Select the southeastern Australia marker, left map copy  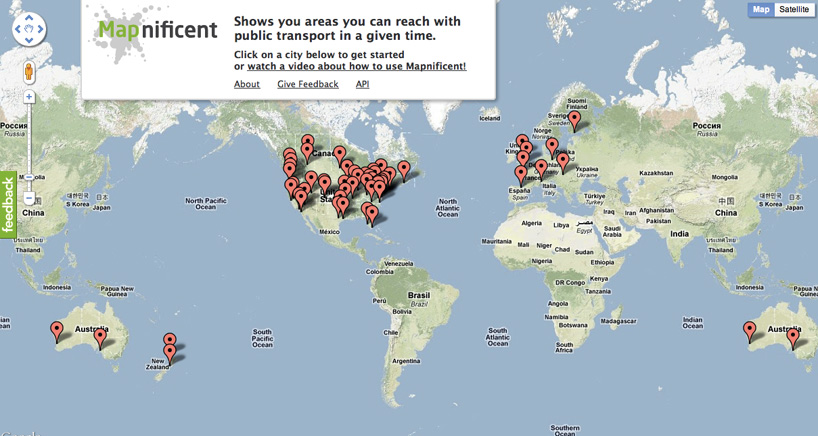pyautogui.click(x=100, y=339)
